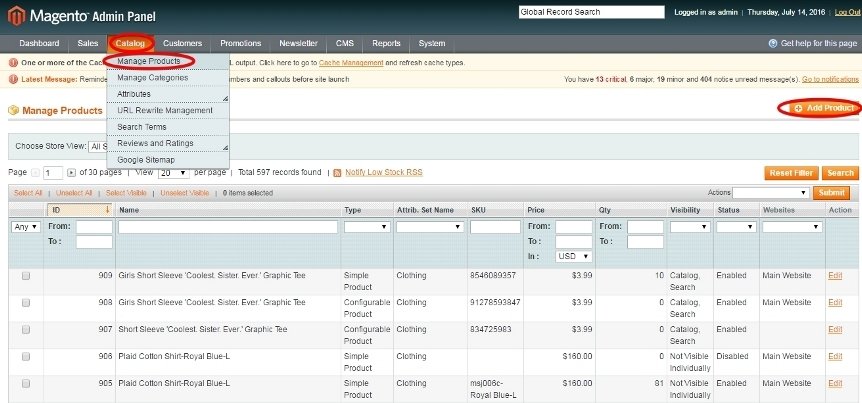This screenshot has height=403, width=862.
Task: Click the Manage Products cube icon
Action: [x=13, y=111]
